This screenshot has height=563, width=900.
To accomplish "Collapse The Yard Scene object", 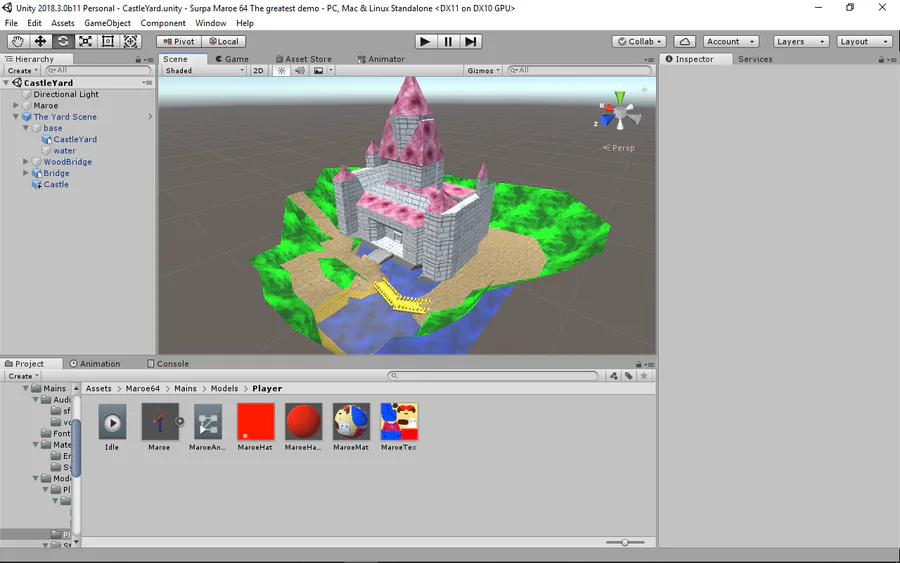I will tap(16, 117).
